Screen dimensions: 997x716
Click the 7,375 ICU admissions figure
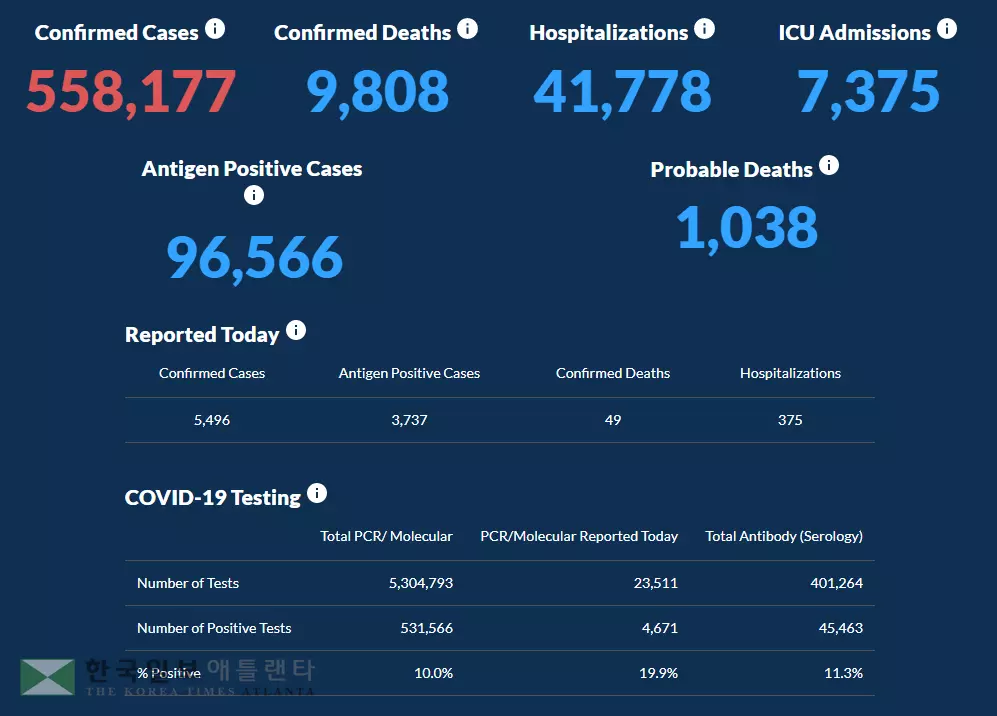click(868, 91)
